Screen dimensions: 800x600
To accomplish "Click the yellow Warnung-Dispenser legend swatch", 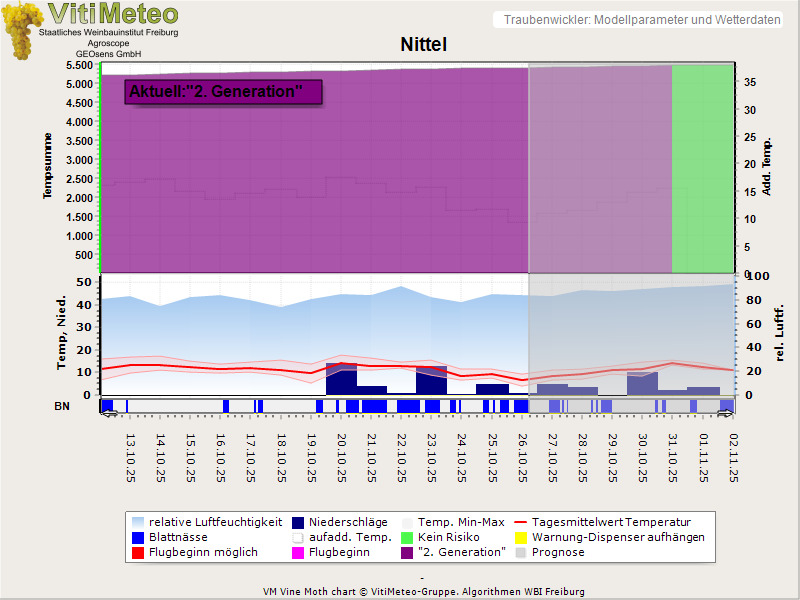I will tap(521, 537).
